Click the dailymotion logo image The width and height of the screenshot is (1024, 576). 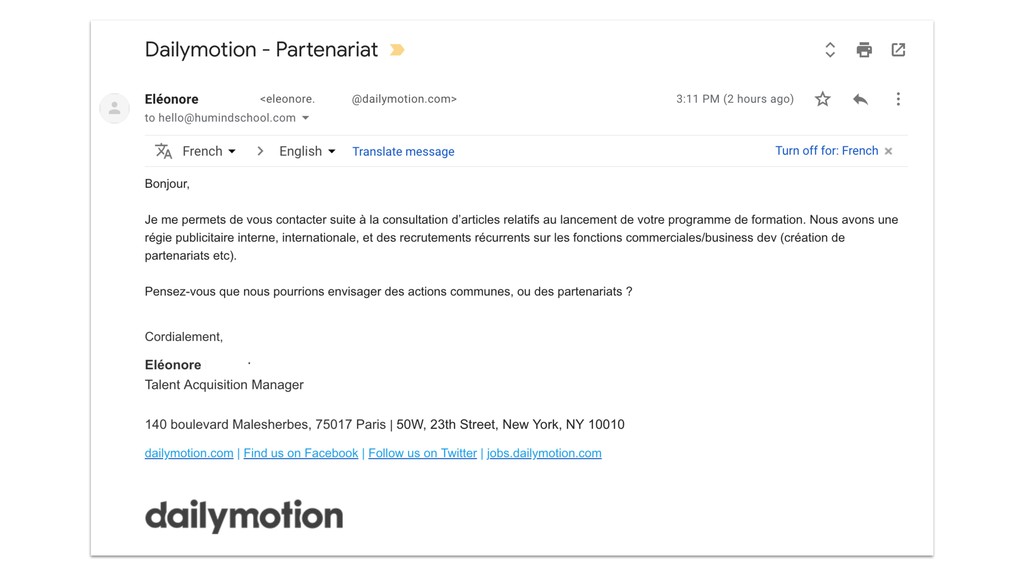tap(244, 516)
